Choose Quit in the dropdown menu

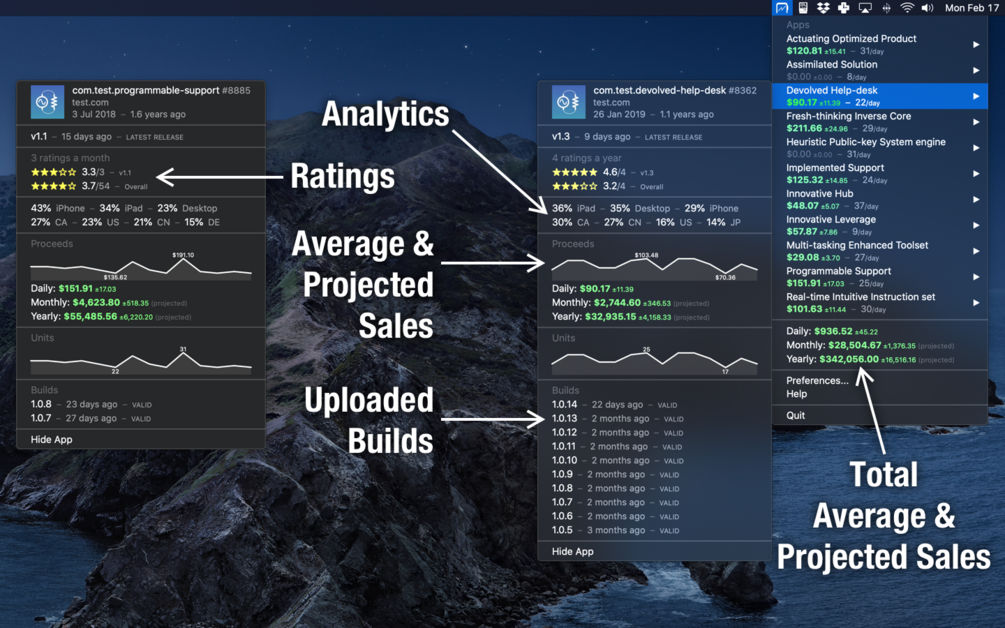[x=795, y=415]
